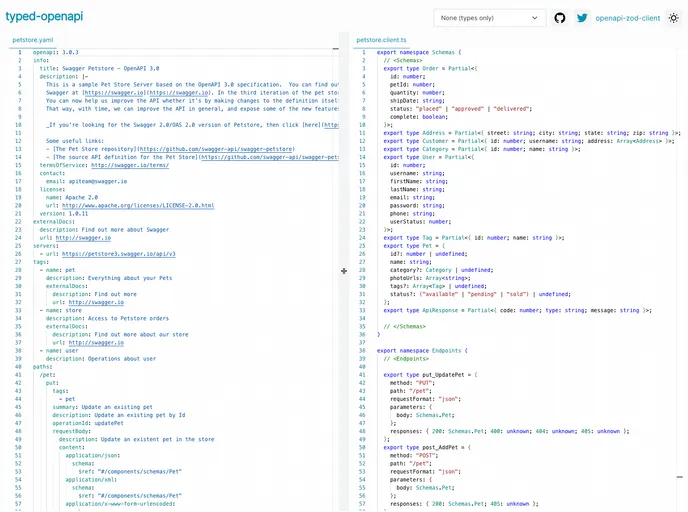Image resolution: width=688 pixels, height=512 pixels.
Task: Click the 'method: "POST";' line
Action: pyautogui.click(x=414, y=455)
